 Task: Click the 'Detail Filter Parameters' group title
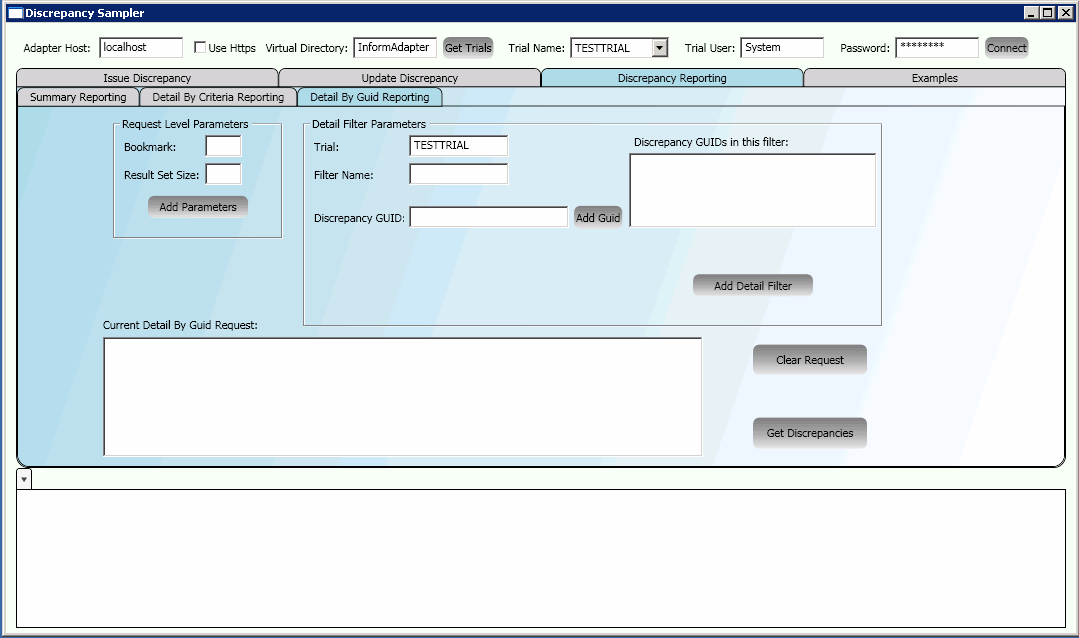tap(369, 124)
